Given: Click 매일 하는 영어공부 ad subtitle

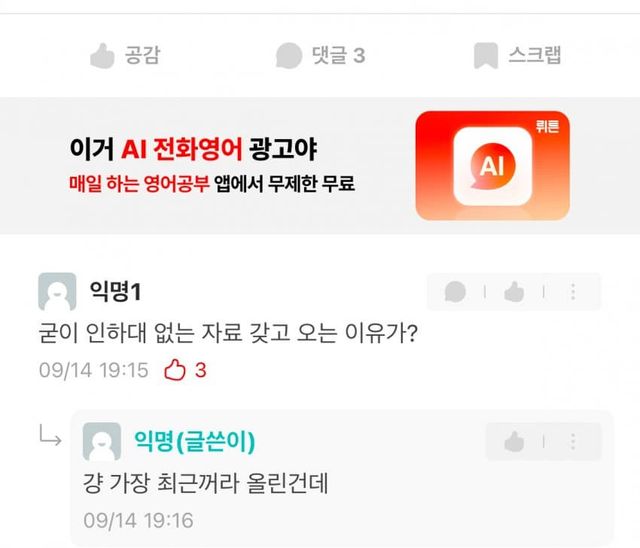Looking at the screenshot, I should coord(139,184).
